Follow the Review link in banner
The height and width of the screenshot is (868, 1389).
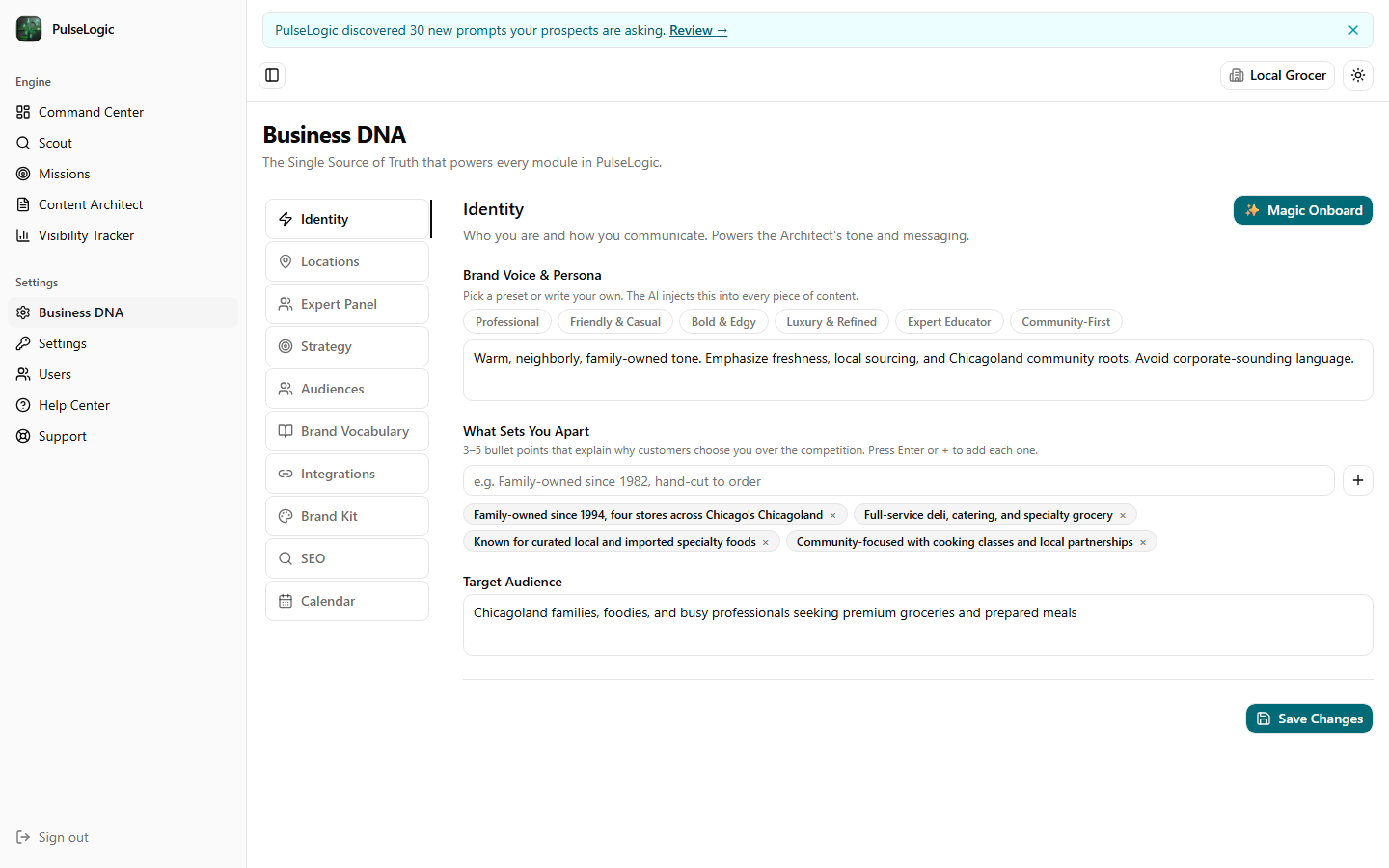click(x=698, y=30)
